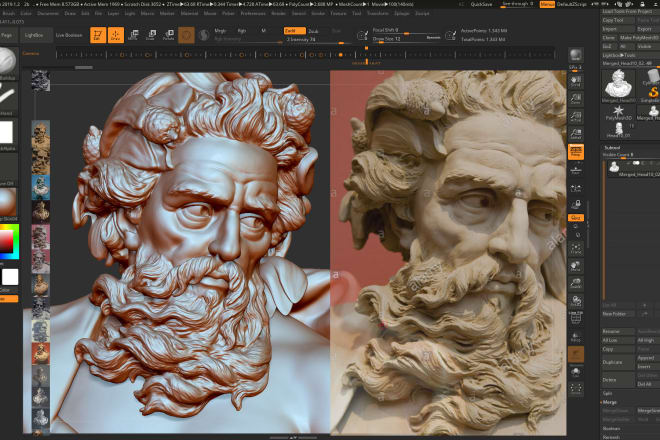Open the current brush thumbnail
The width and height of the screenshot is (660, 440).
[x=8, y=61]
